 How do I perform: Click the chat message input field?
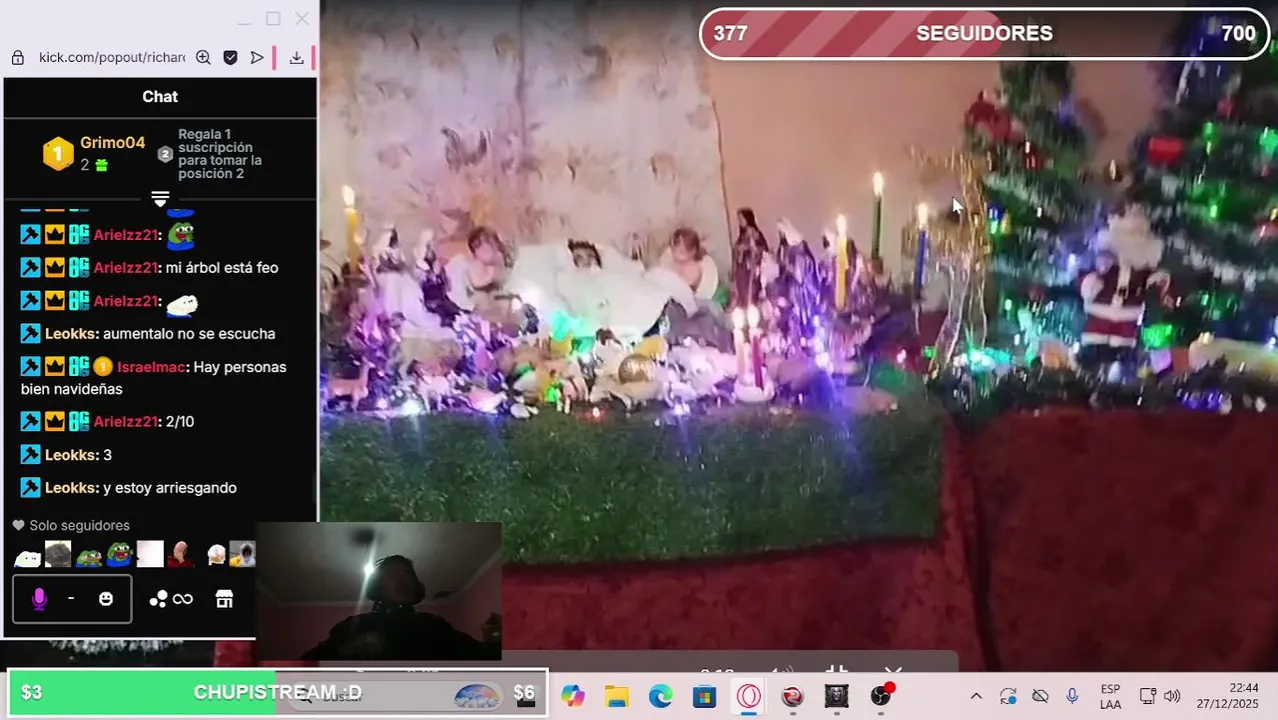pyautogui.click(x=72, y=599)
